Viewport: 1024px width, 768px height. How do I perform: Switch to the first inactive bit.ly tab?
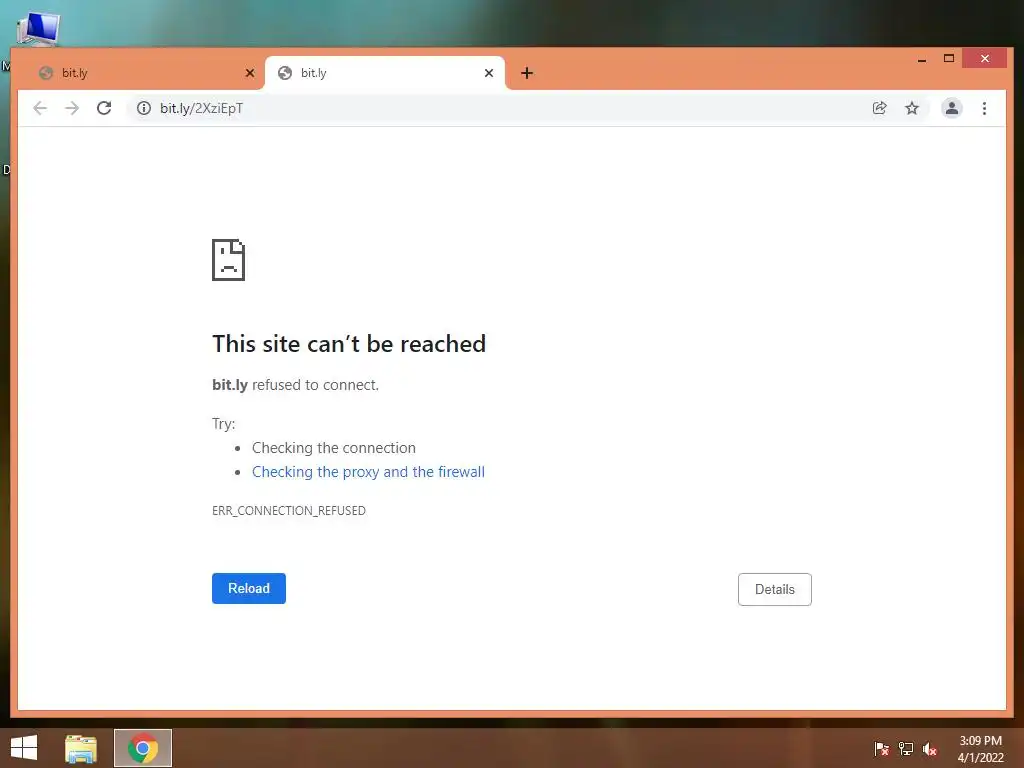pos(144,73)
